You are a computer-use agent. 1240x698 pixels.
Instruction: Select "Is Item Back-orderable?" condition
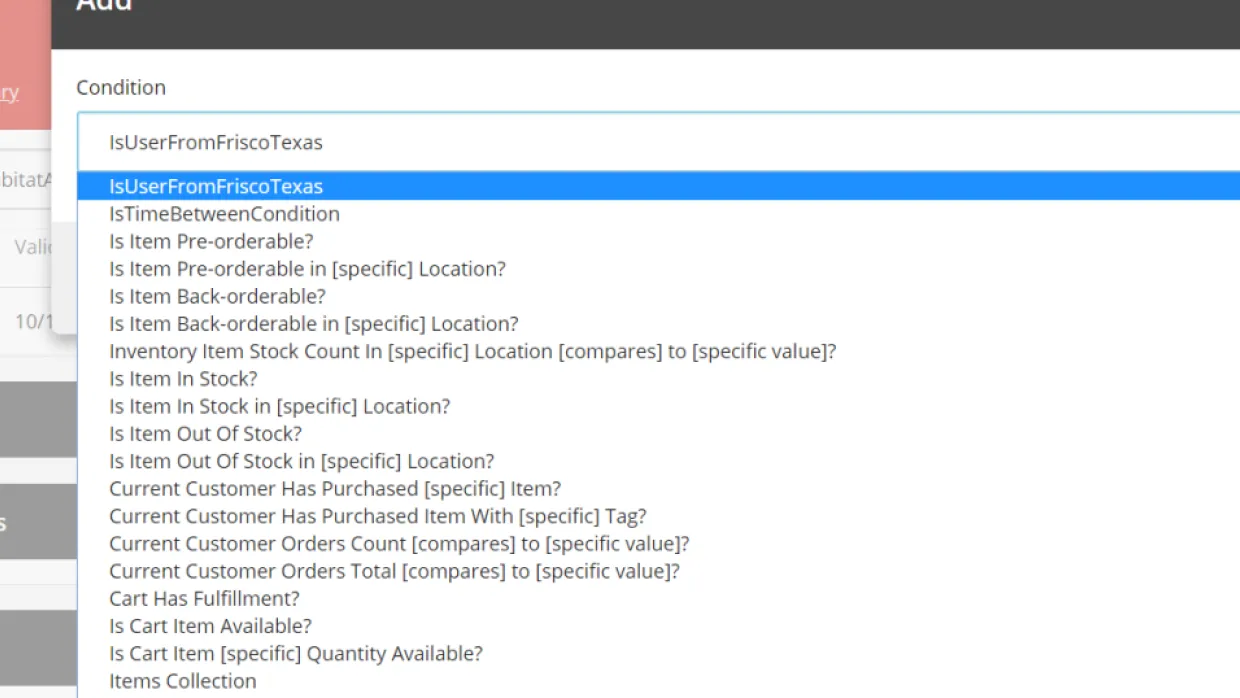coord(217,296)
